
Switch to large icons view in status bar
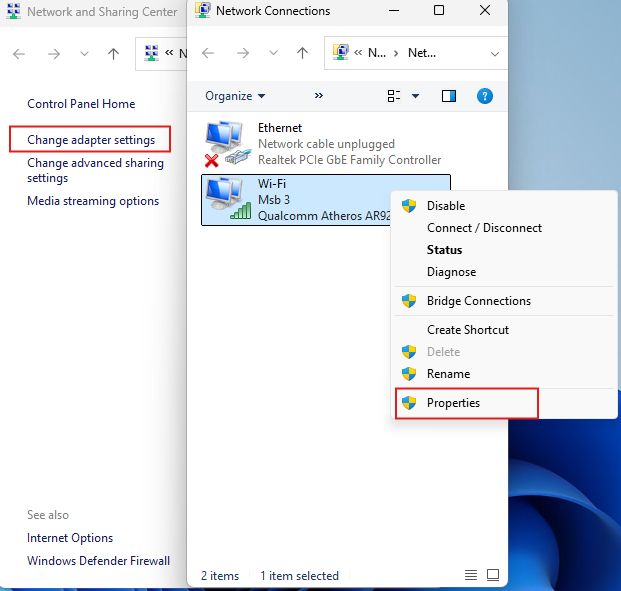493,575
